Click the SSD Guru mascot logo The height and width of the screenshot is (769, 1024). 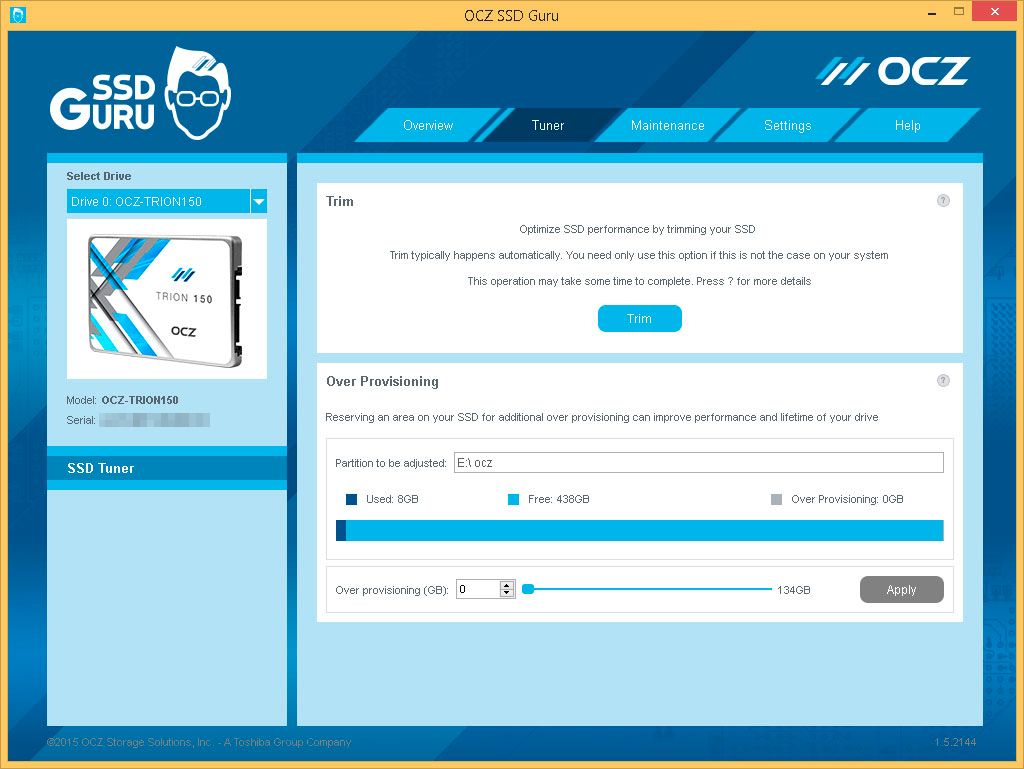(x=197, y=93)
